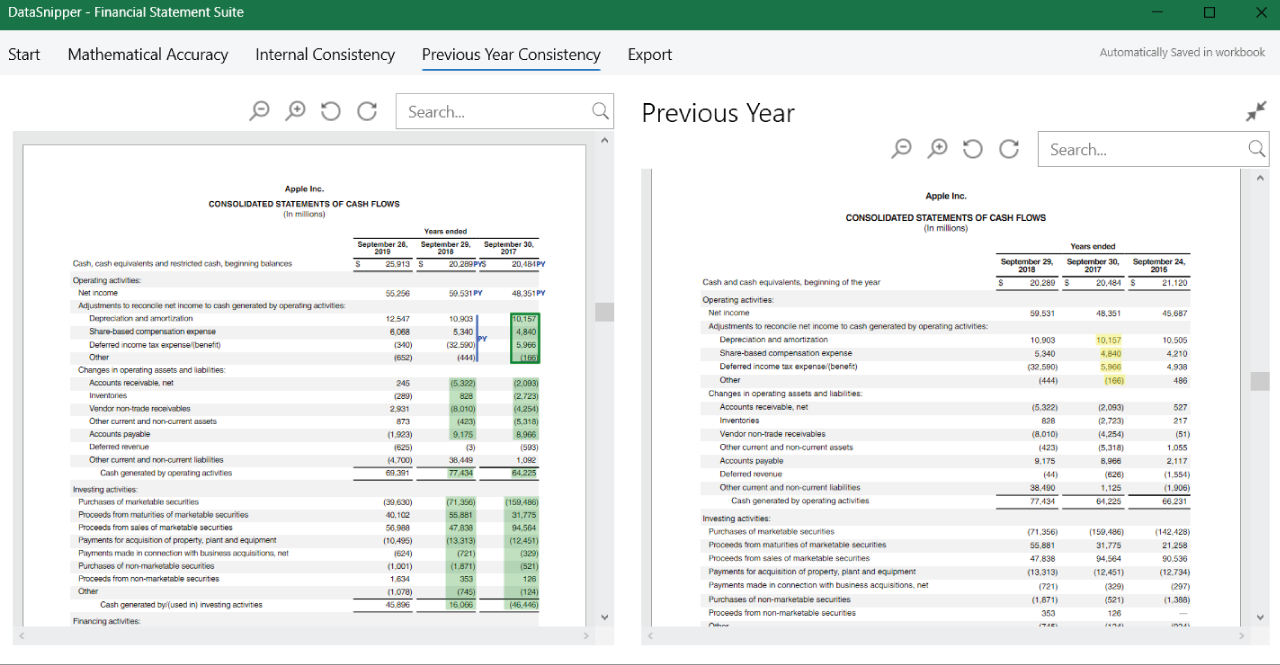
Task: Rotate Previous Year document counterclockwise
Action: 973,148
